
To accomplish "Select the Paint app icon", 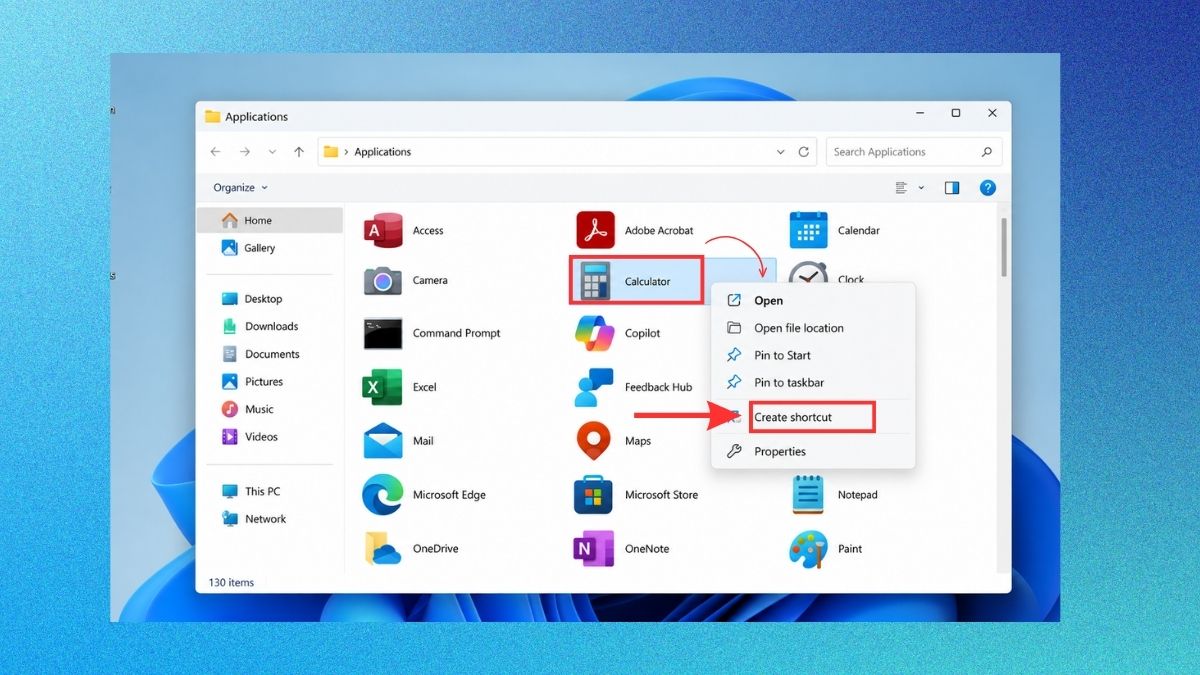I will tap(808, 549).
